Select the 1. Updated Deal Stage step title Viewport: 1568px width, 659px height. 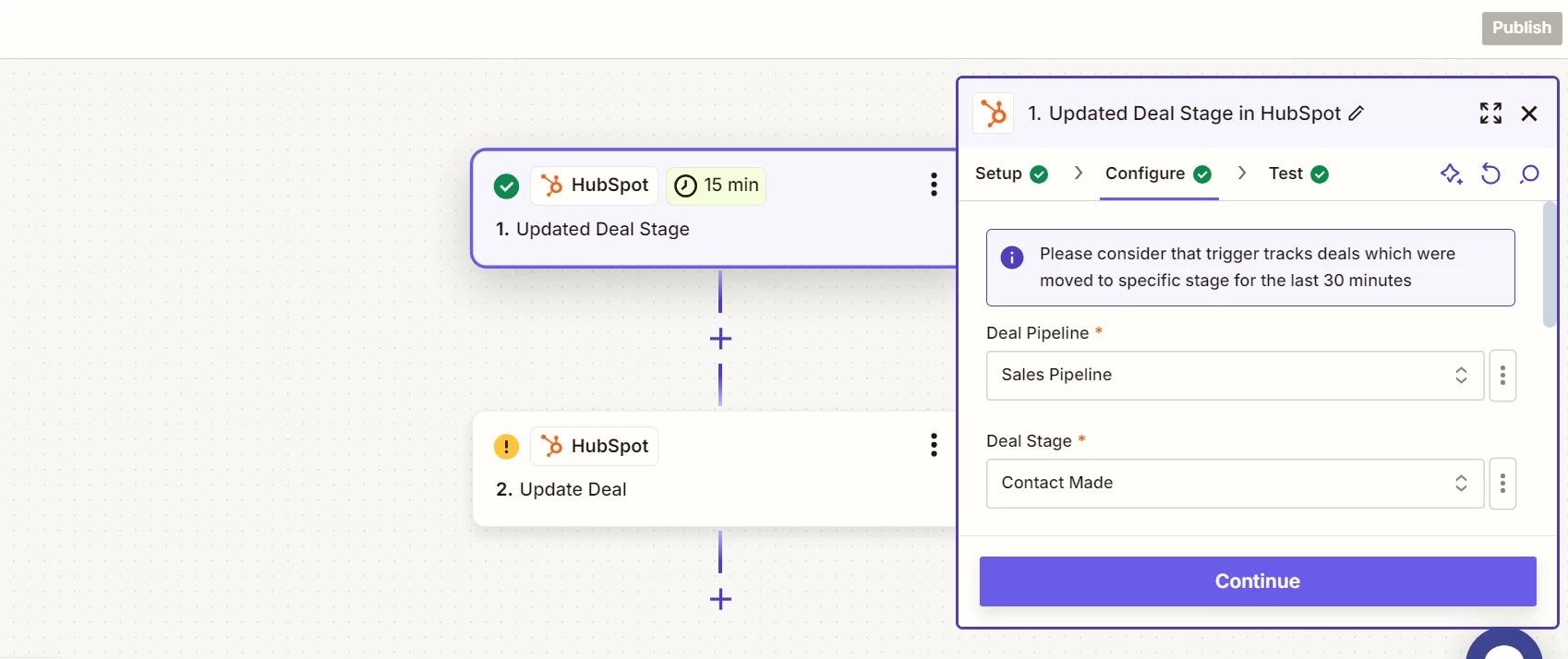click(x=593, y=229)
